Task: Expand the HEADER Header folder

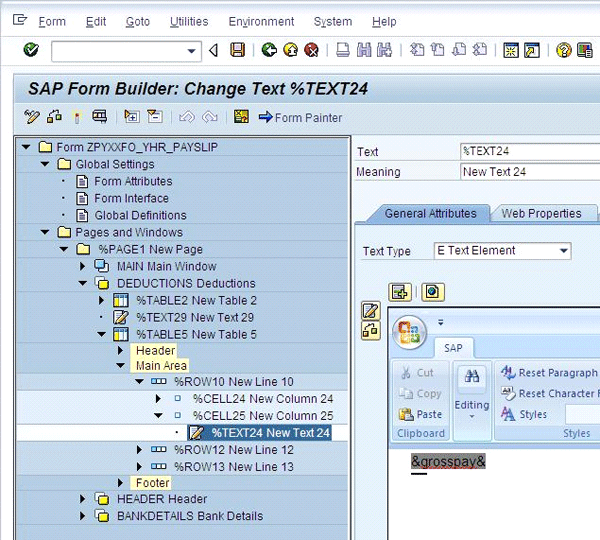Action: (83, 499)
